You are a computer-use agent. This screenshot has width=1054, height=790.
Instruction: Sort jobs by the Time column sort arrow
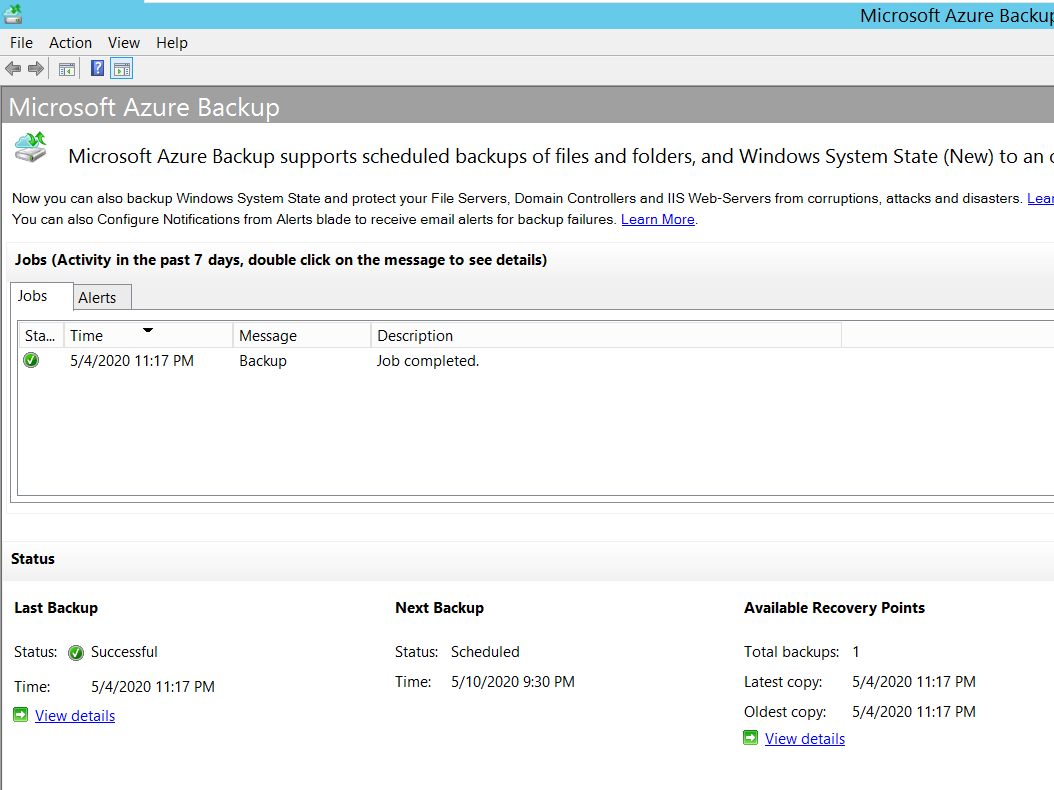(x=148, y=330)
